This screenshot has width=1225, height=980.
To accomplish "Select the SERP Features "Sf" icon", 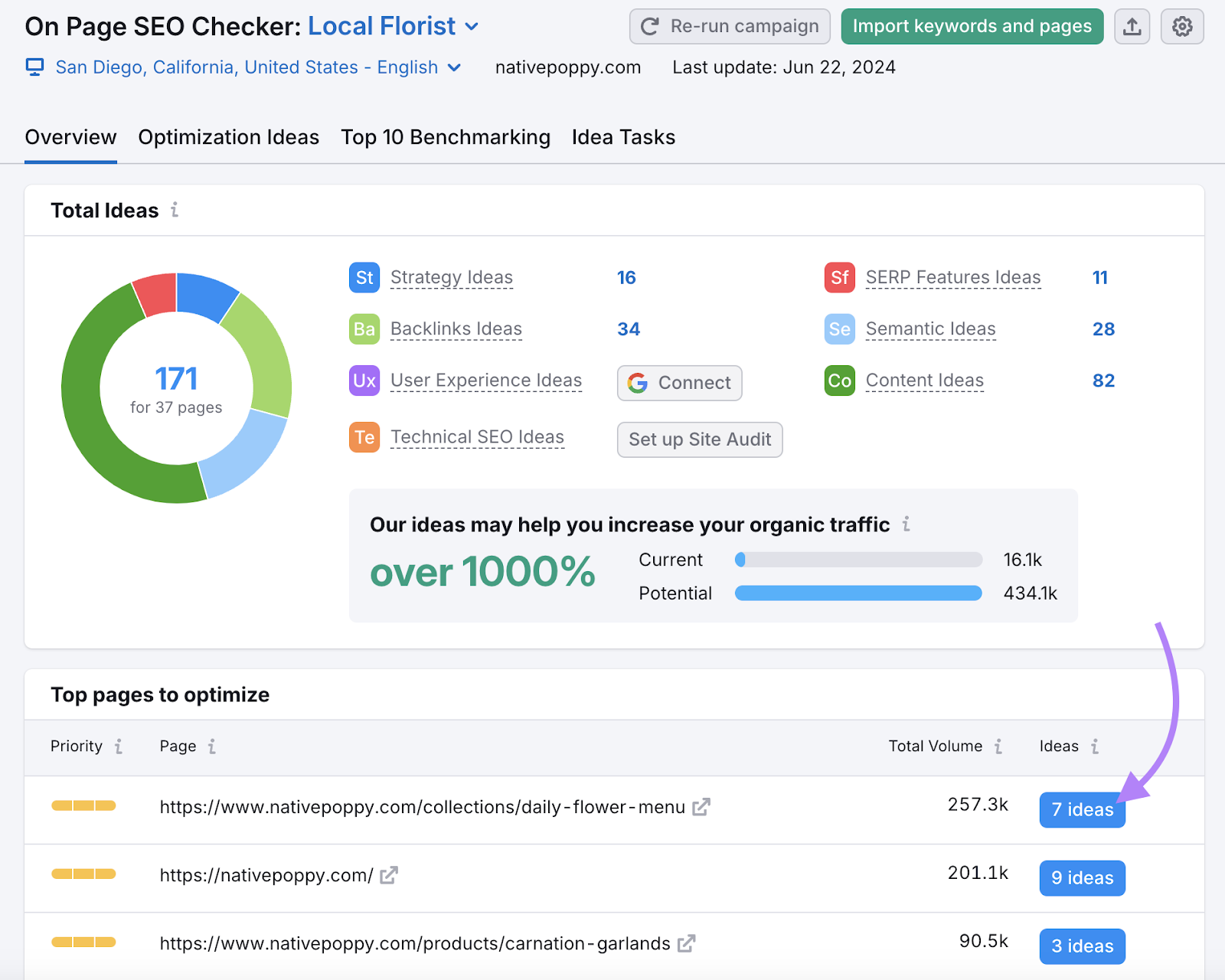I will point(839,277).
